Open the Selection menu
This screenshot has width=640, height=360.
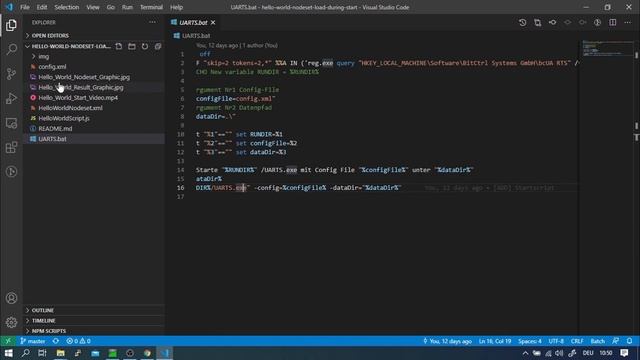tap(67, 7)
